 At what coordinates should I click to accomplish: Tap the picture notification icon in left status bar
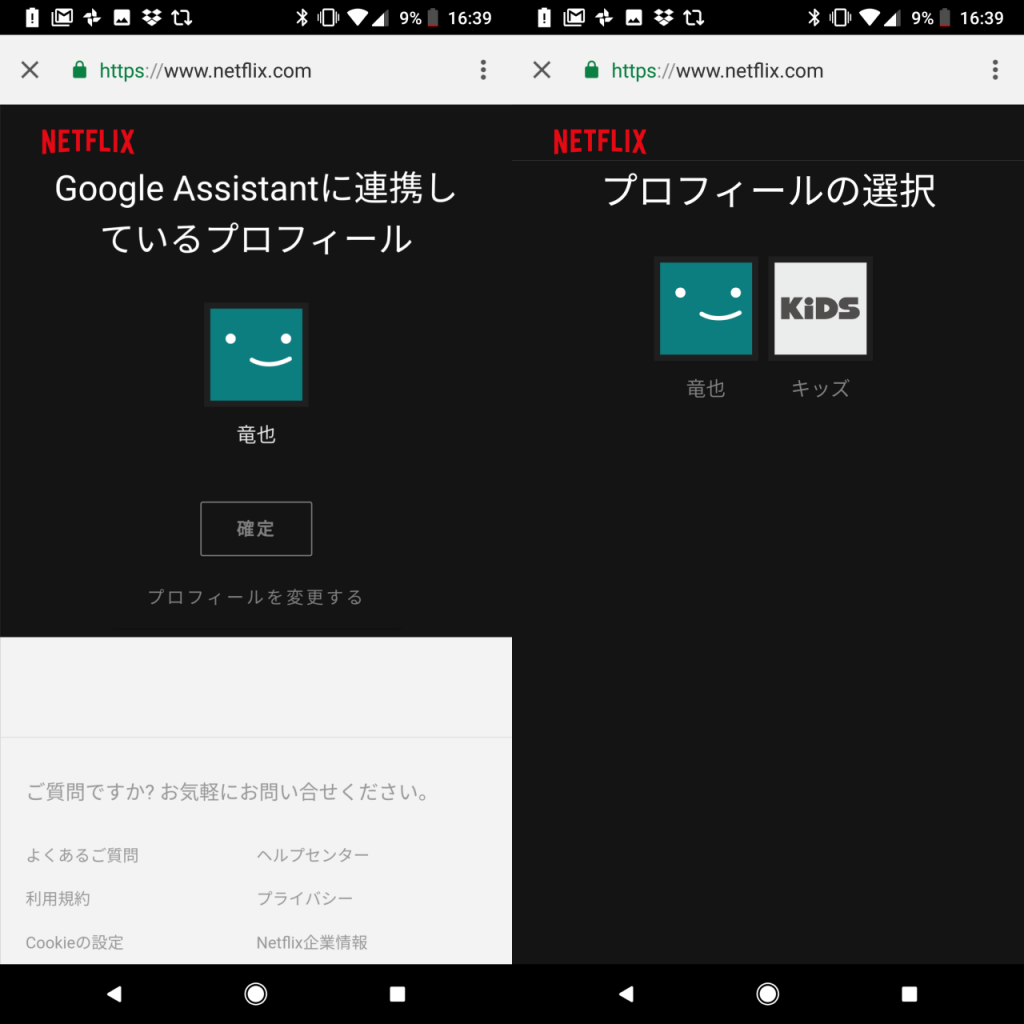pos(122,17)
